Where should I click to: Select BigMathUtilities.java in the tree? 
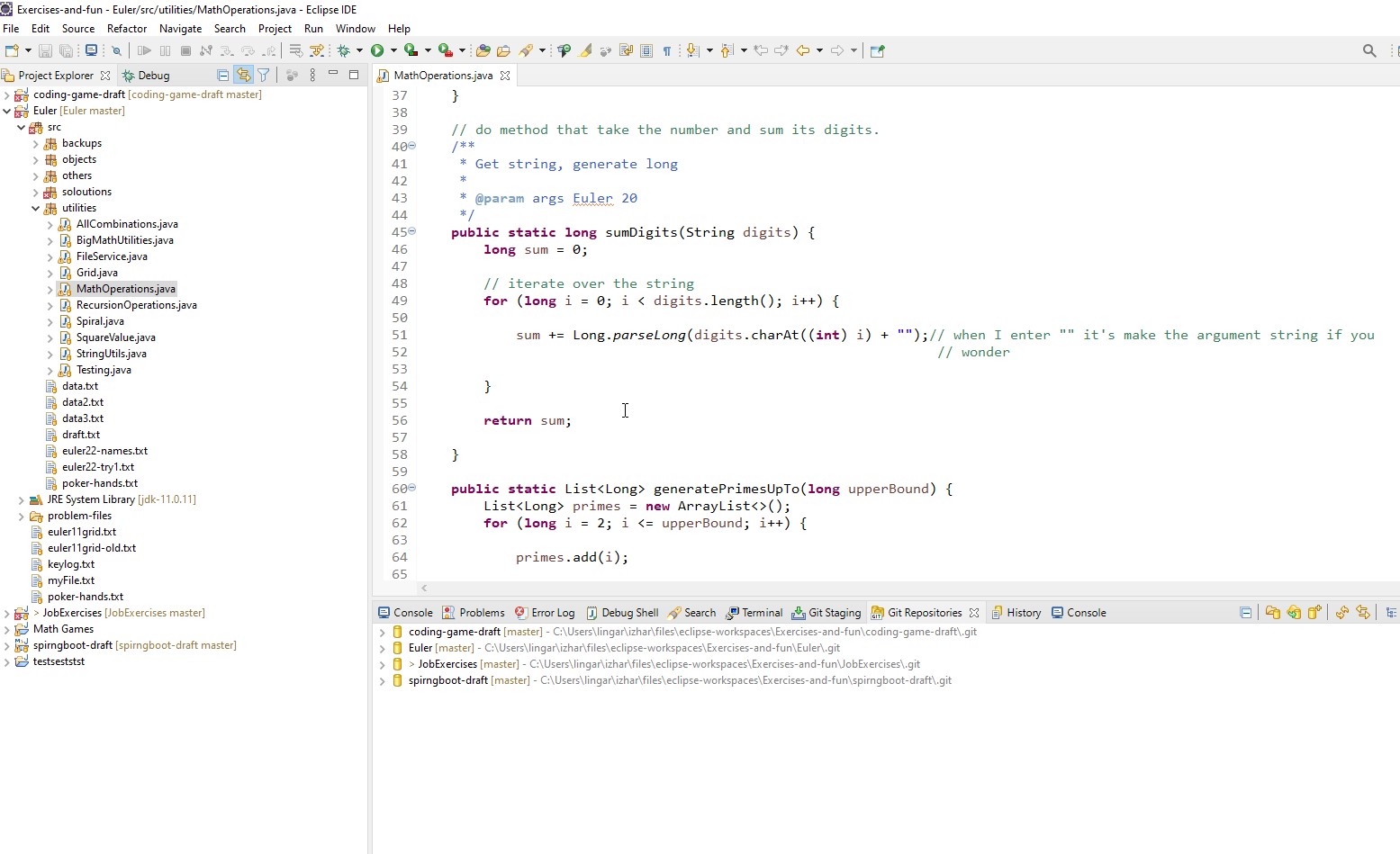[124, 240]
